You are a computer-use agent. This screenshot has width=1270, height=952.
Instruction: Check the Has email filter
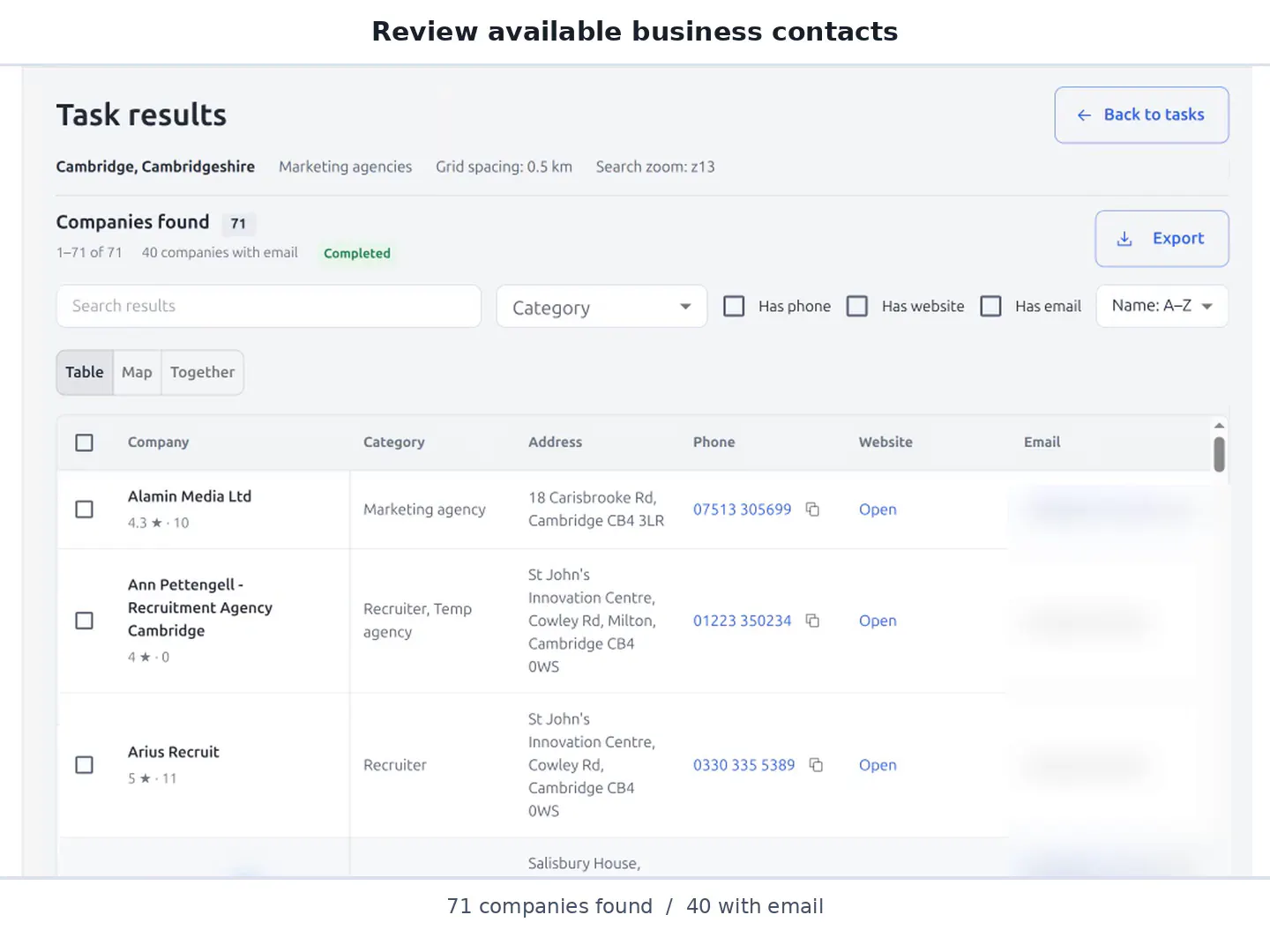click(991, 306)
